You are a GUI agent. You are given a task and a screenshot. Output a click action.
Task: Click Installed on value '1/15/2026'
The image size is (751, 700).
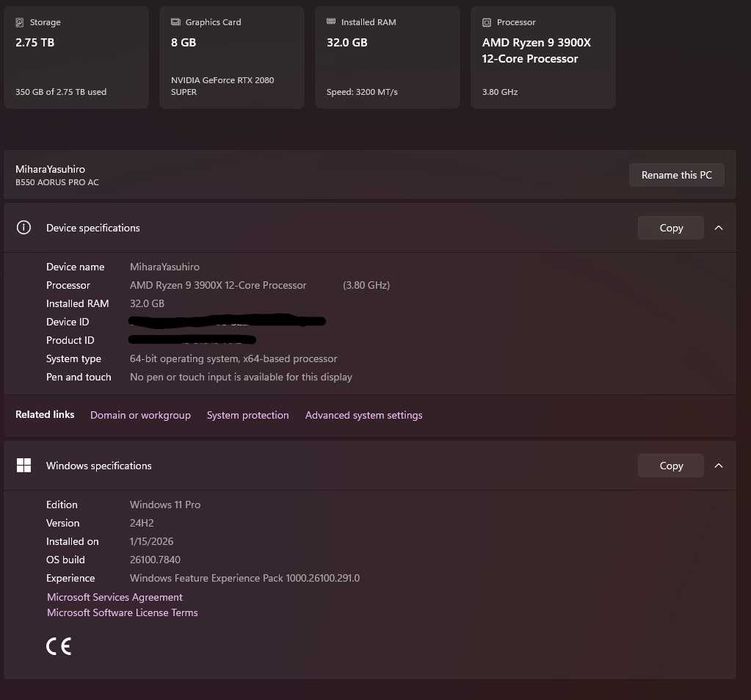151,542
